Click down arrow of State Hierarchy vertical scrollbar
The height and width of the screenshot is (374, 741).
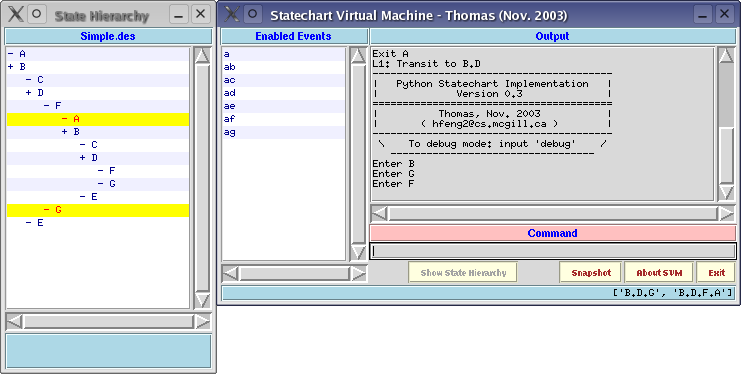tap(202, 300)
